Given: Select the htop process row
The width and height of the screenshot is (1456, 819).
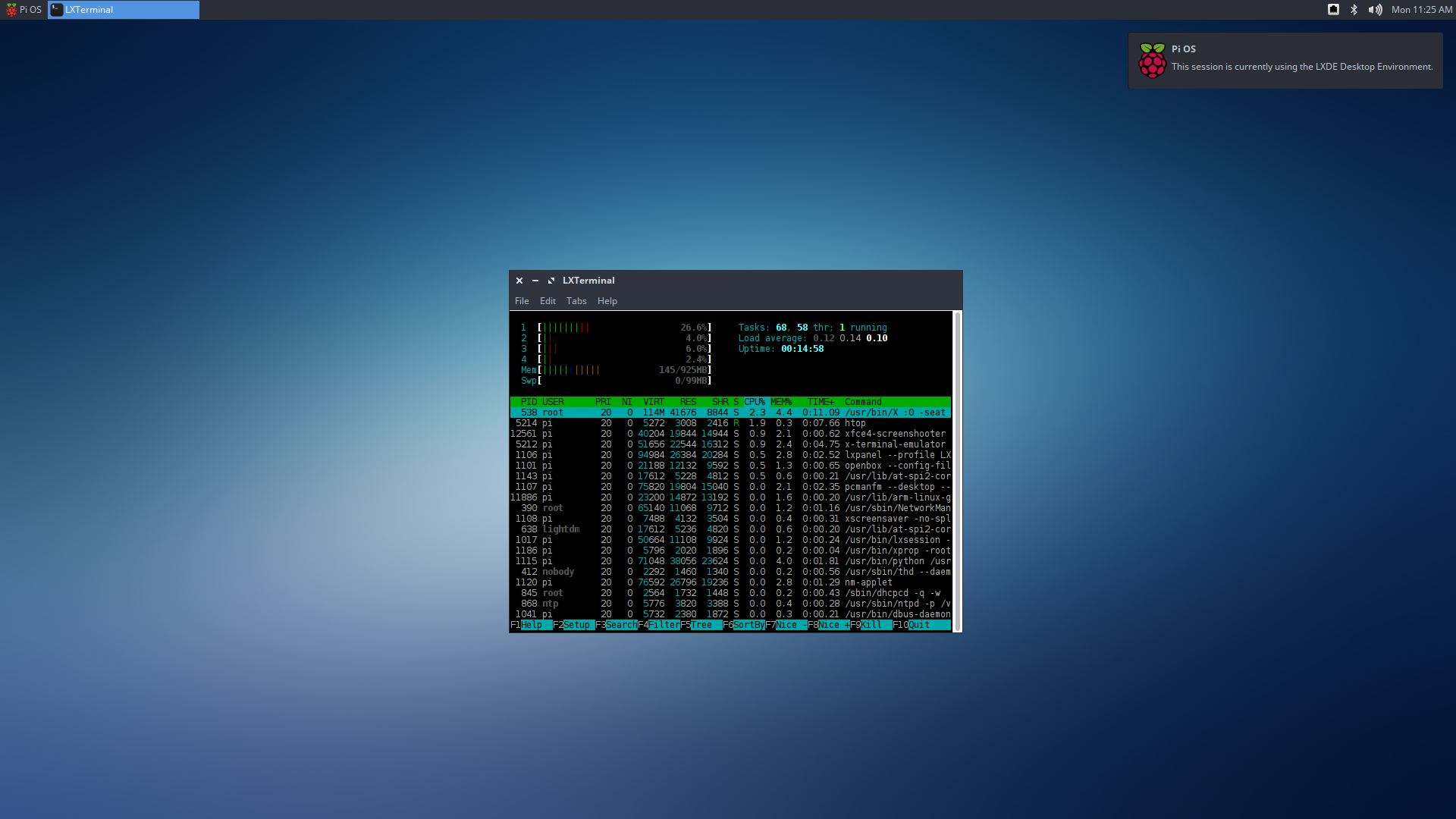Looking at the screenshot, I should (x=730, y=423).
